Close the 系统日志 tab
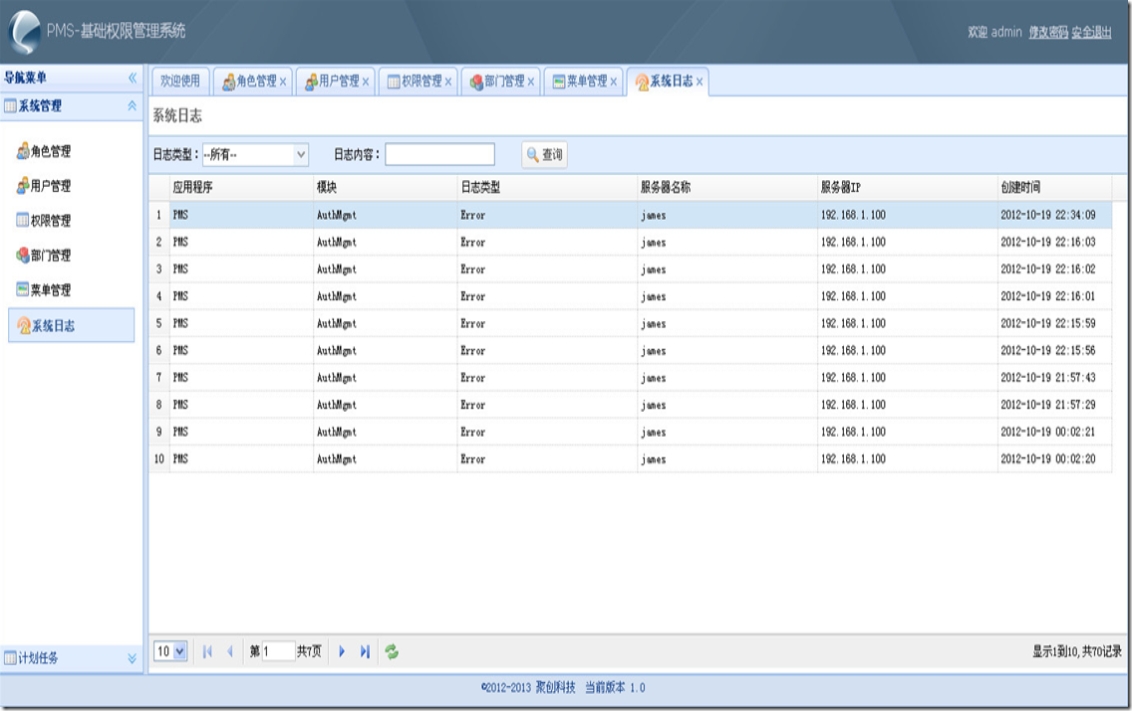Image resolution: width=1132 pixels, height=711 pixels. click(699, 82)
